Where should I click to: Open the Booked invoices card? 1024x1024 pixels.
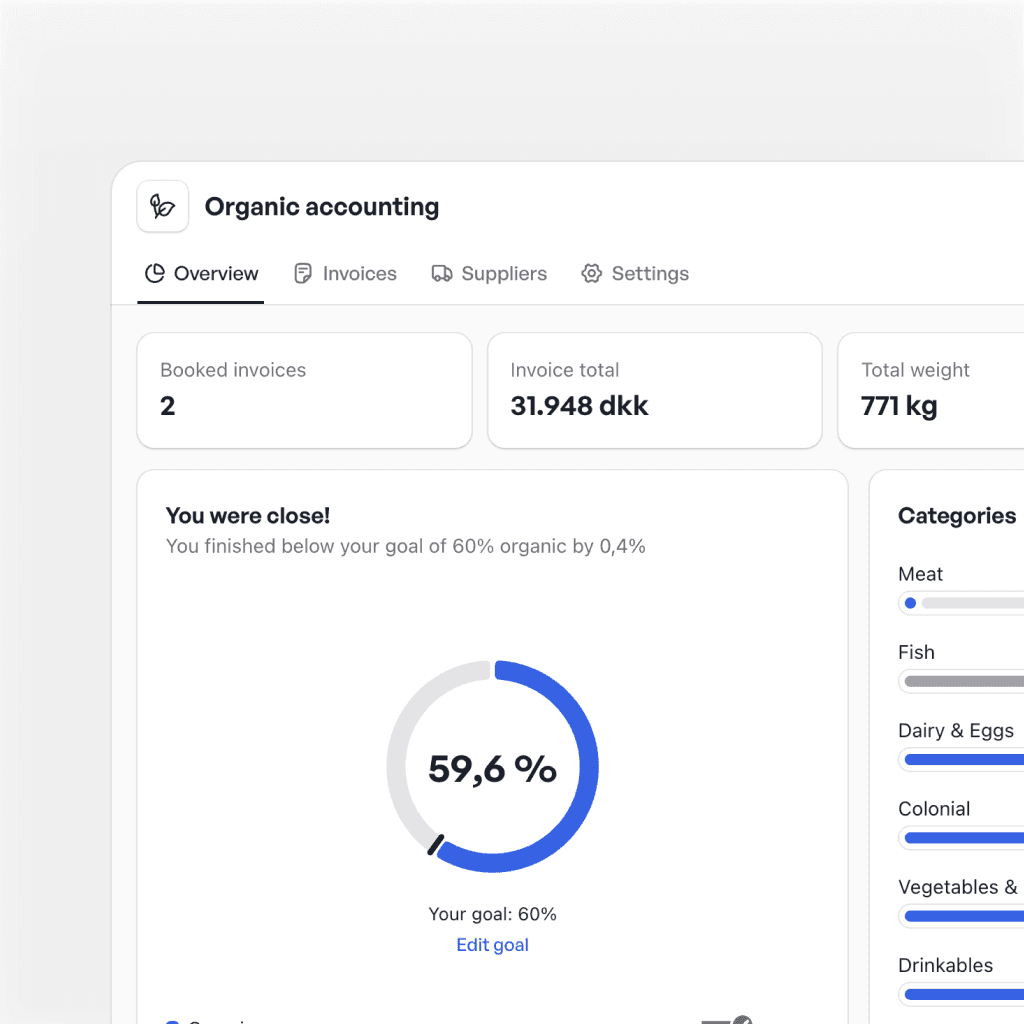pyautogui.click(x=304, y=390)
